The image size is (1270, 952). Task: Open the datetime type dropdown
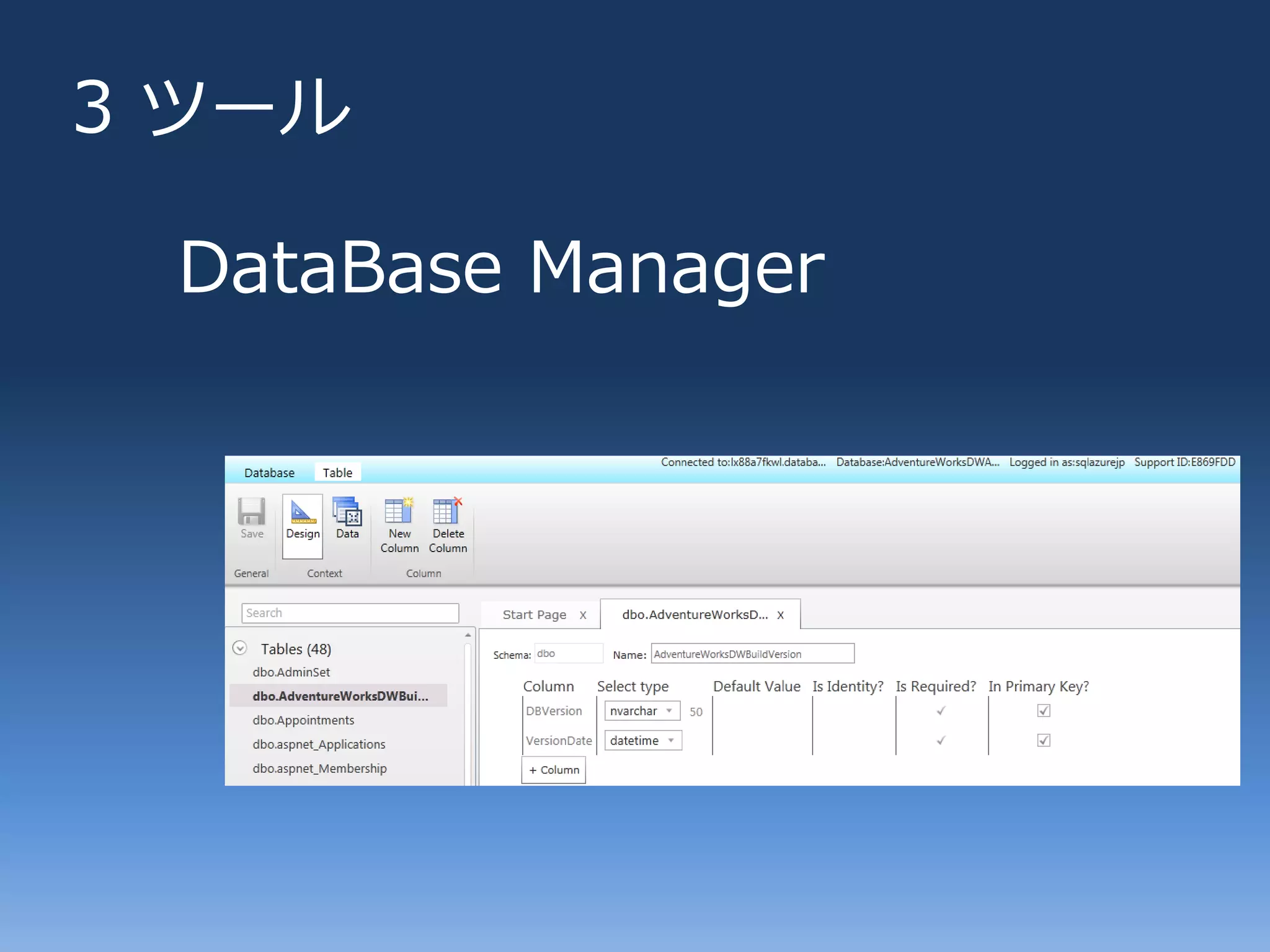click(x=643, y=741)
